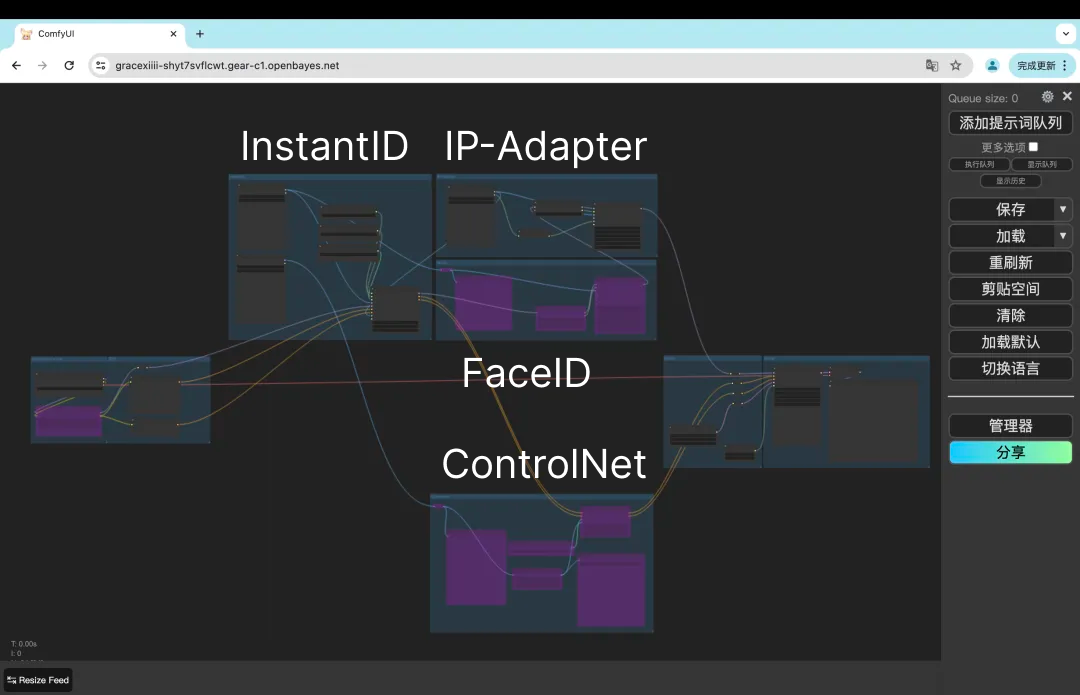Click the translate page icon
1080x695 pixels.
tap(932, 65)
